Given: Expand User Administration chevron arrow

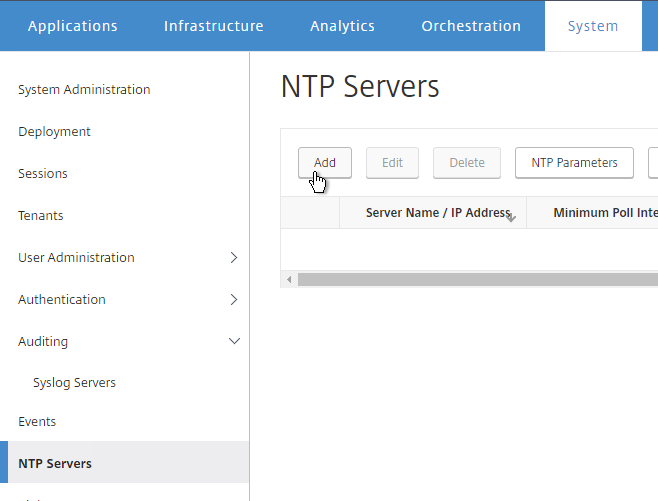Looking at the screenshot, I should 234,257.
